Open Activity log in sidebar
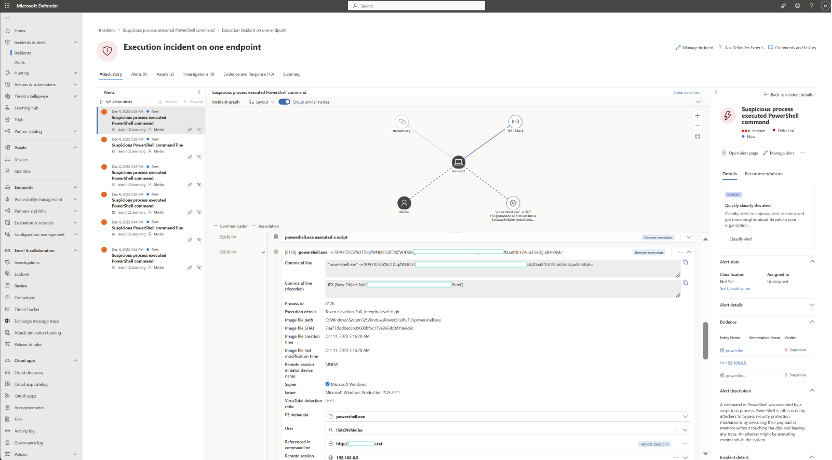This screenshot has height=460, width=832. 24,431
